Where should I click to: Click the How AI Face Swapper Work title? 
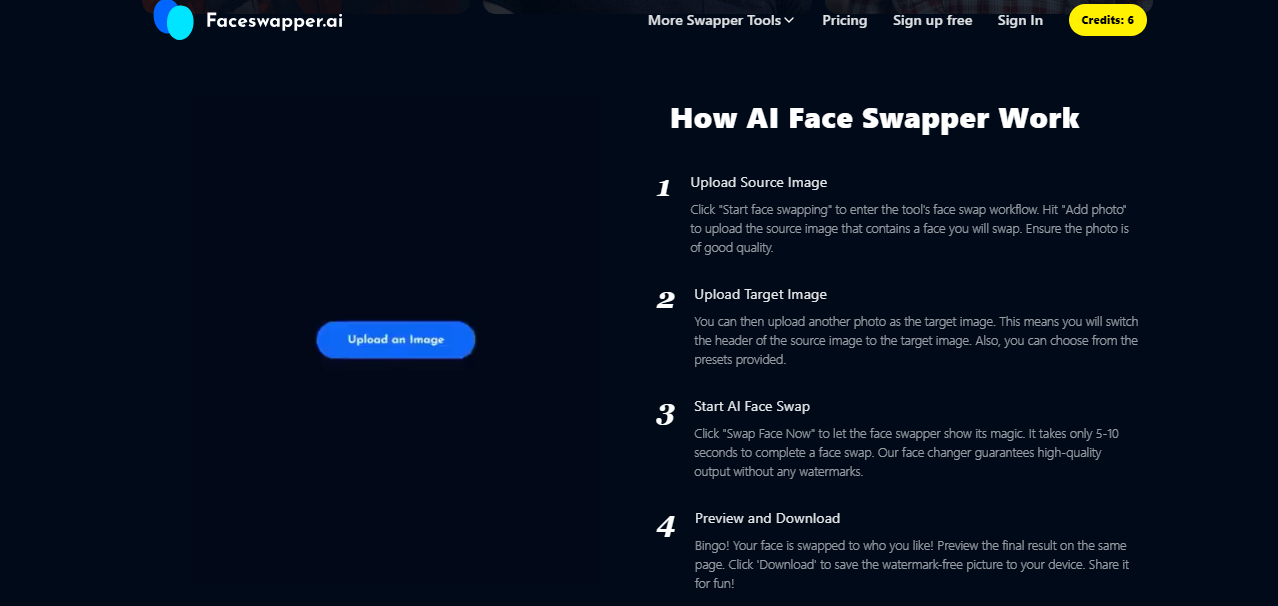tap(875, 118)
